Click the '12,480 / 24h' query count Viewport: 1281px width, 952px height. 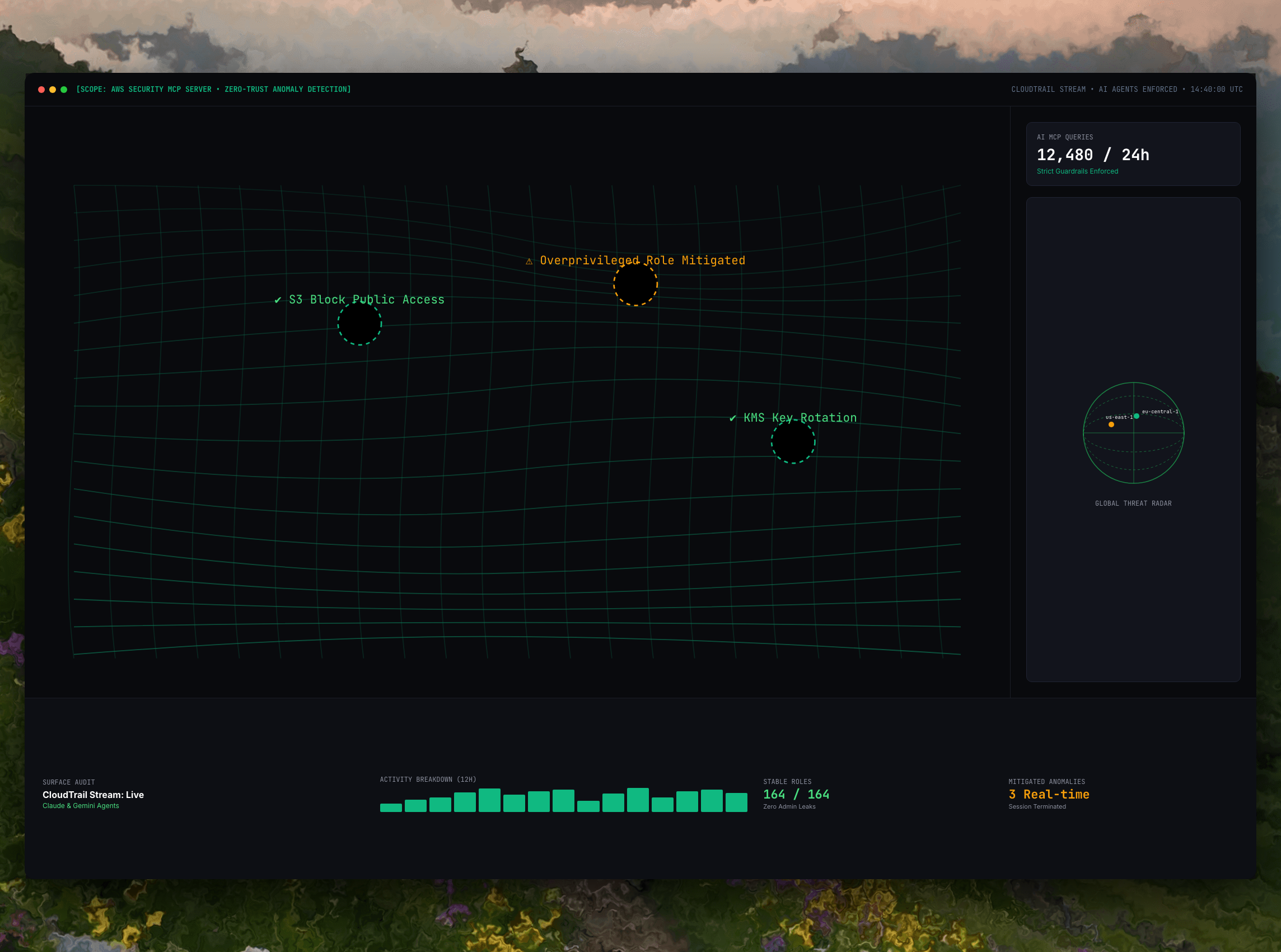1093,155
